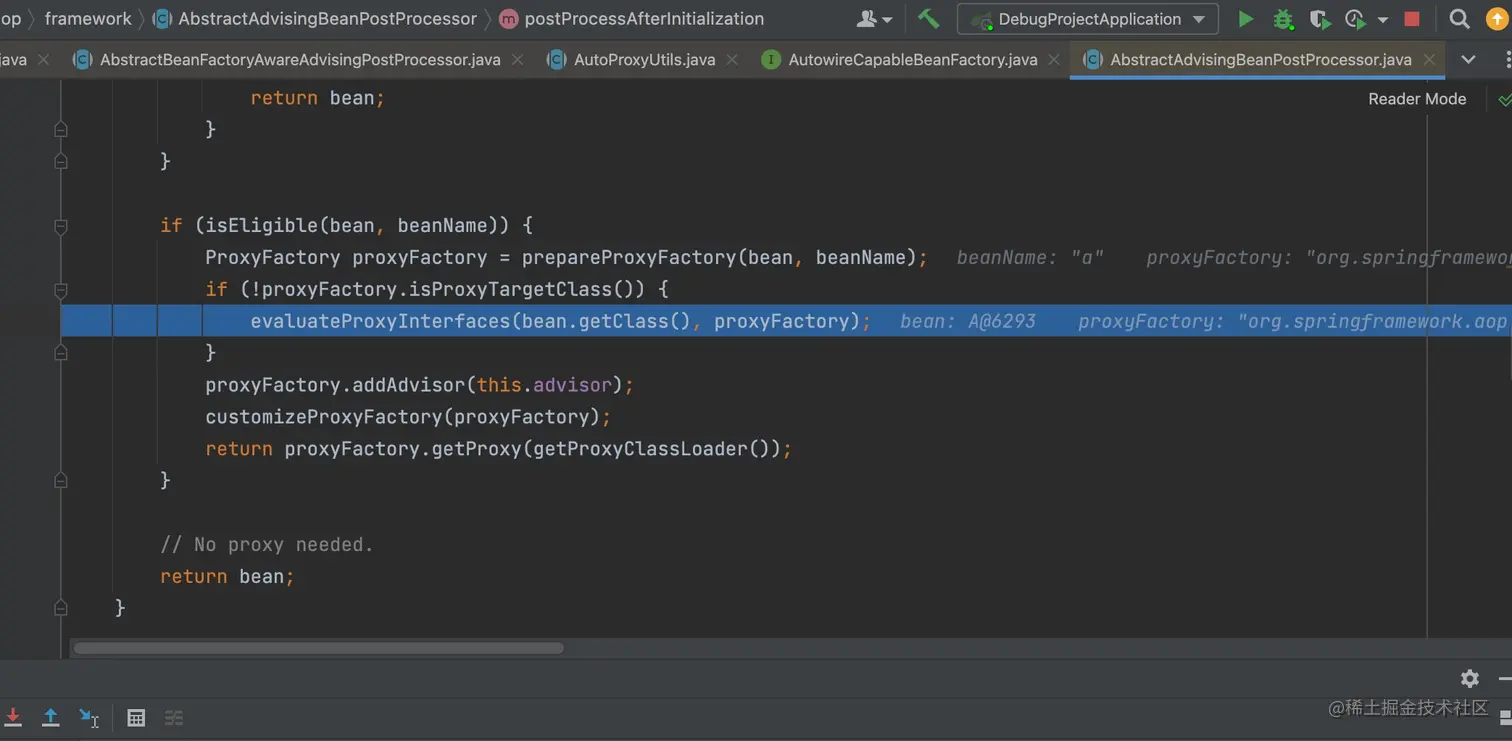Image resolution: width=1512 pixels, height=741 pixels.
Task: Switch to AbstractBeanFactoryAwareAdvisingPostProcessor.java tab
Action: point(300,60)
